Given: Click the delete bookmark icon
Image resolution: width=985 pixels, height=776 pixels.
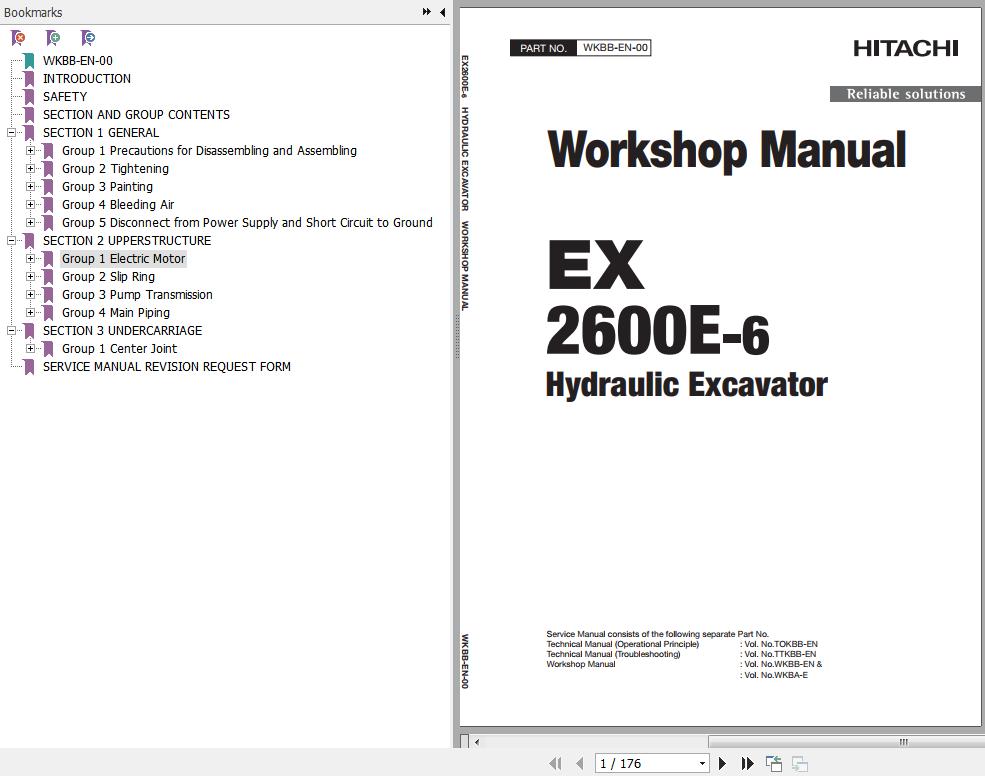Looking at the screenshot, I should (19, 38).
